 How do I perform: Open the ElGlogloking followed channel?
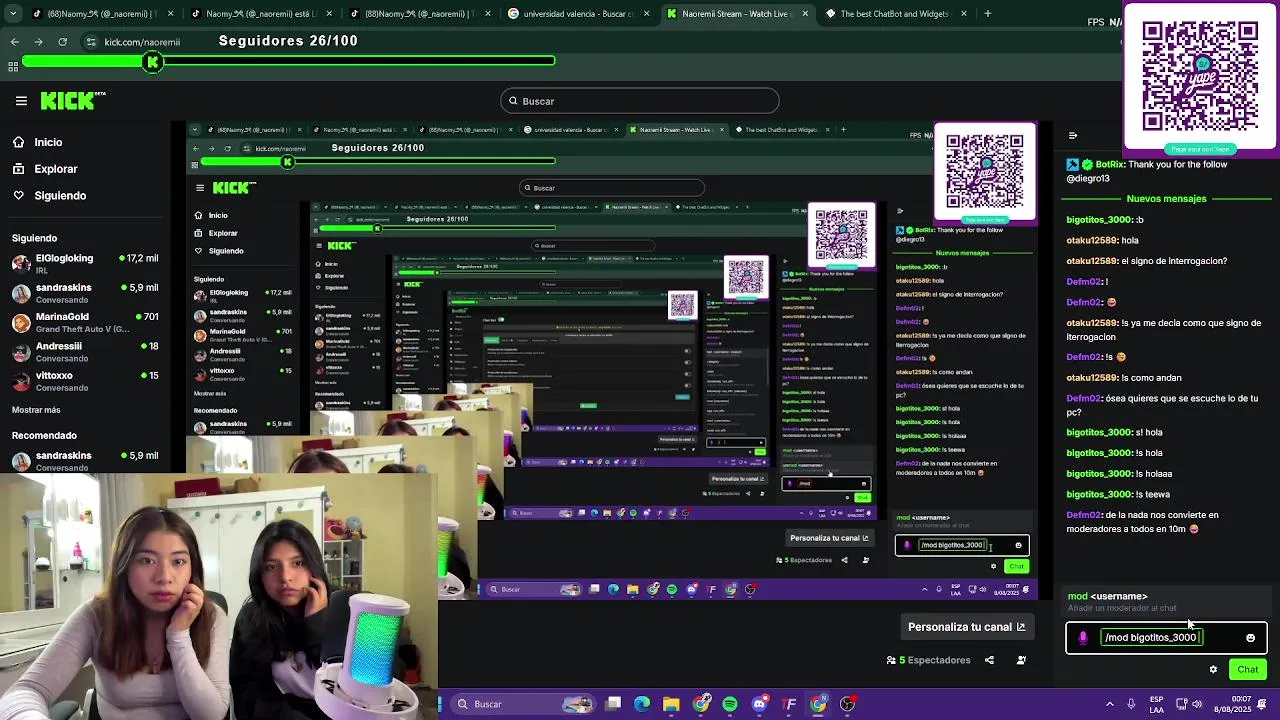[x=85, y=263]
